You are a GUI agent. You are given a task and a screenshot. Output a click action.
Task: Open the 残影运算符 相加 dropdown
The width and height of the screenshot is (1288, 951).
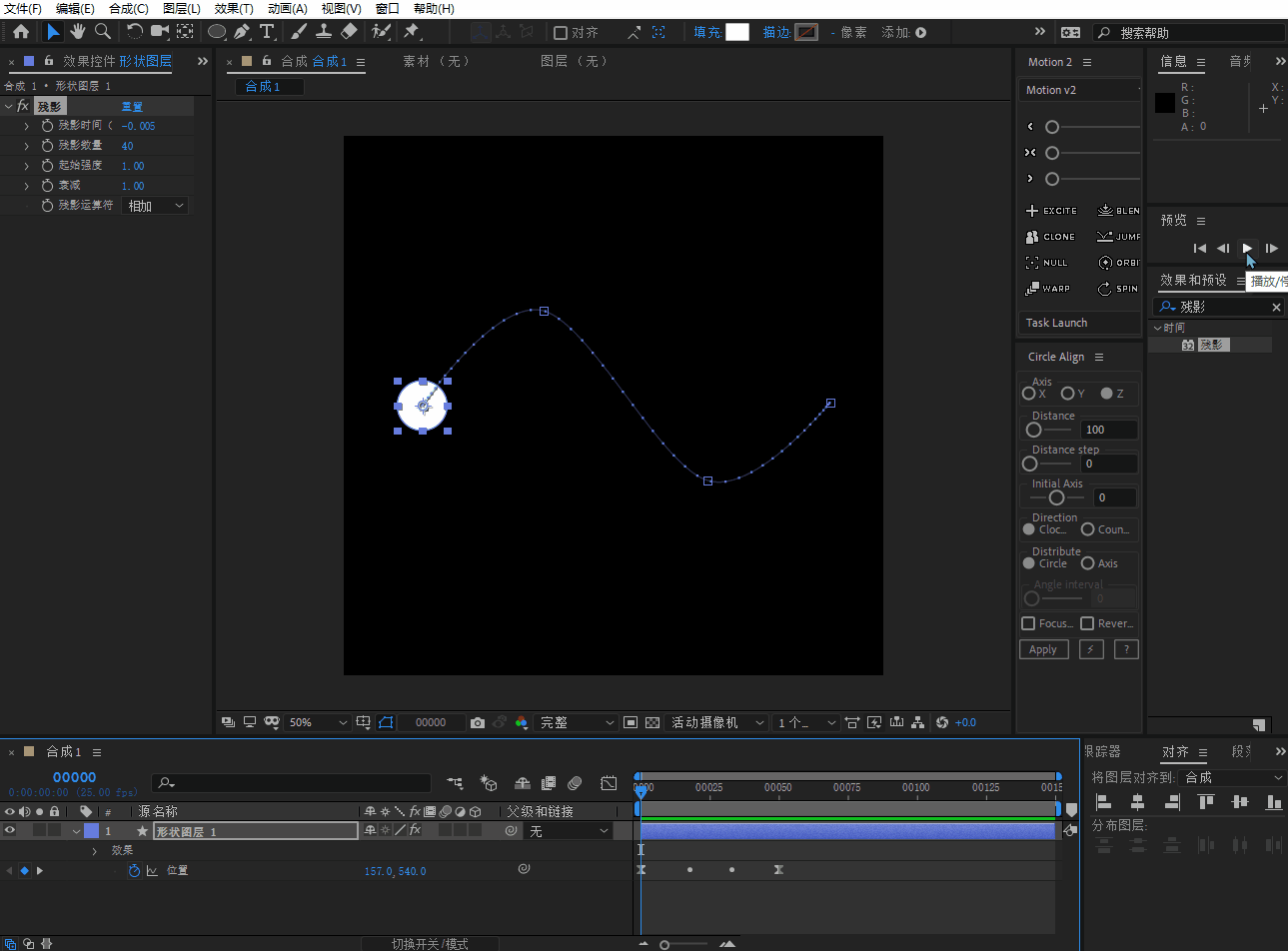(x=155, y=206)
